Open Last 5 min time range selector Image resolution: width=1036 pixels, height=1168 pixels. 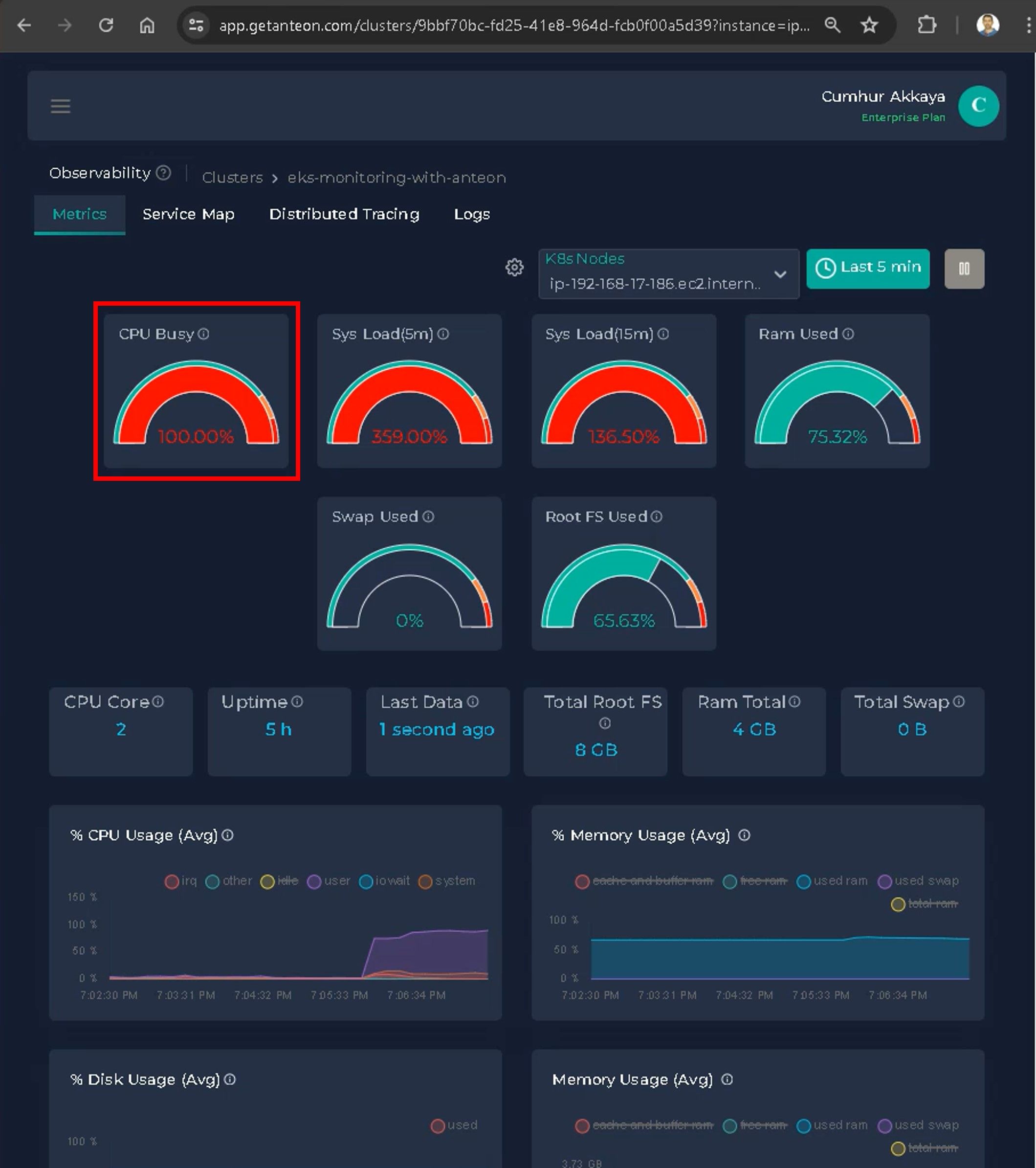click(867, 268)
